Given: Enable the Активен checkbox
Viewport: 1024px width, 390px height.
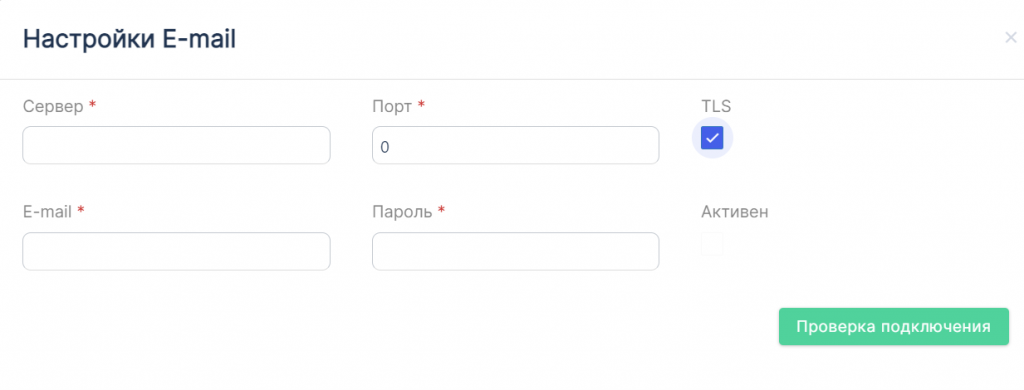Looking at the screenshot, I should (x=712, y=244).
